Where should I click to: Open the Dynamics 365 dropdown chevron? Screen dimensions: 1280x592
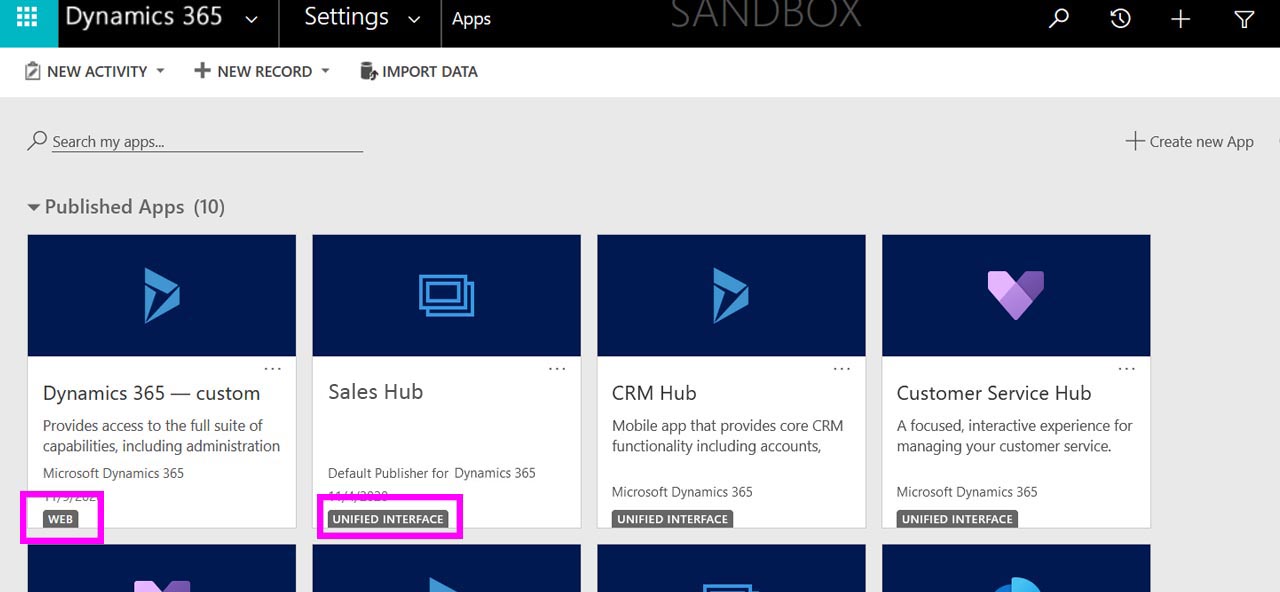251,20
